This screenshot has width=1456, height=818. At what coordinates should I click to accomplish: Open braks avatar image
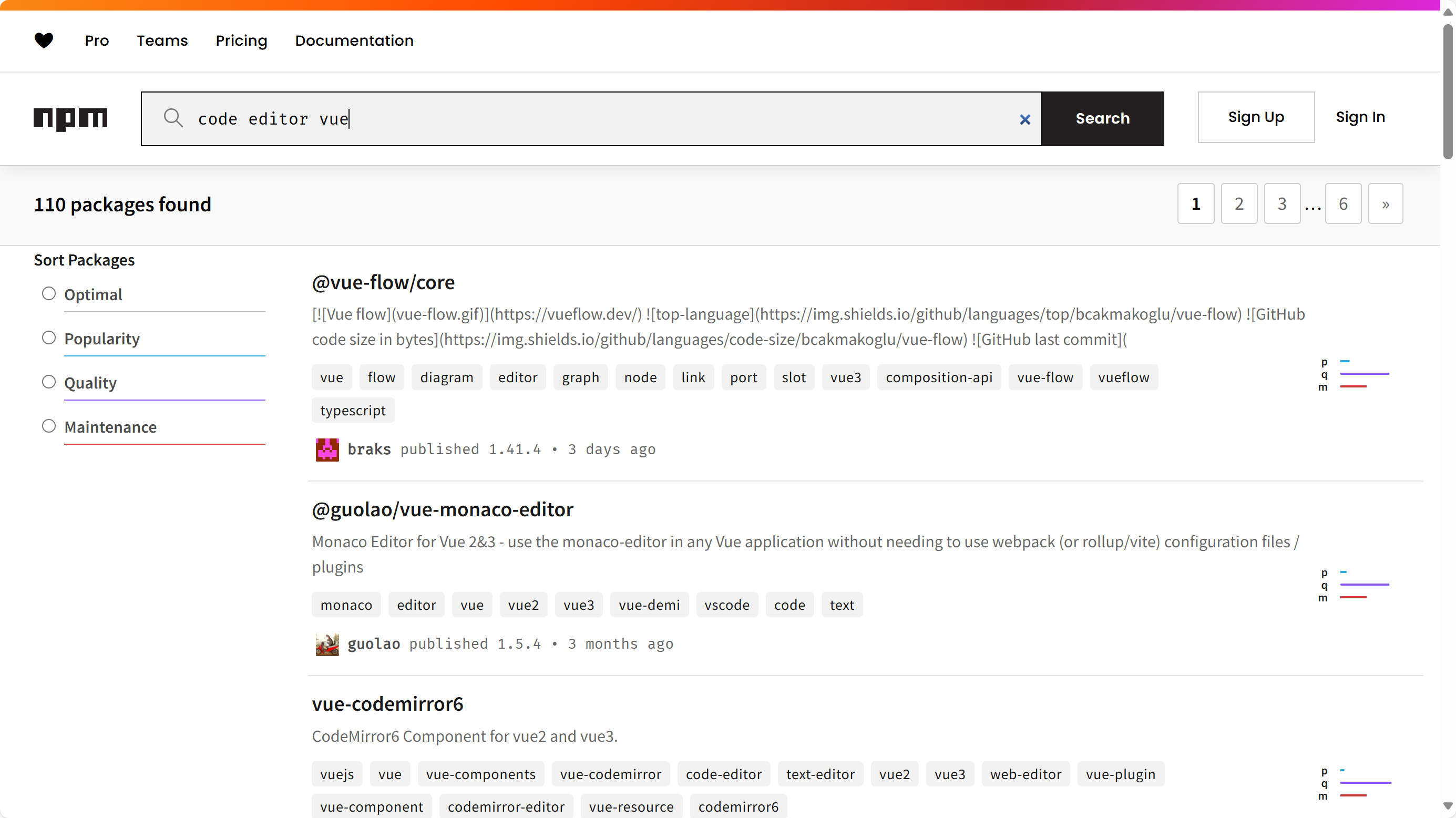pos(327,449)
